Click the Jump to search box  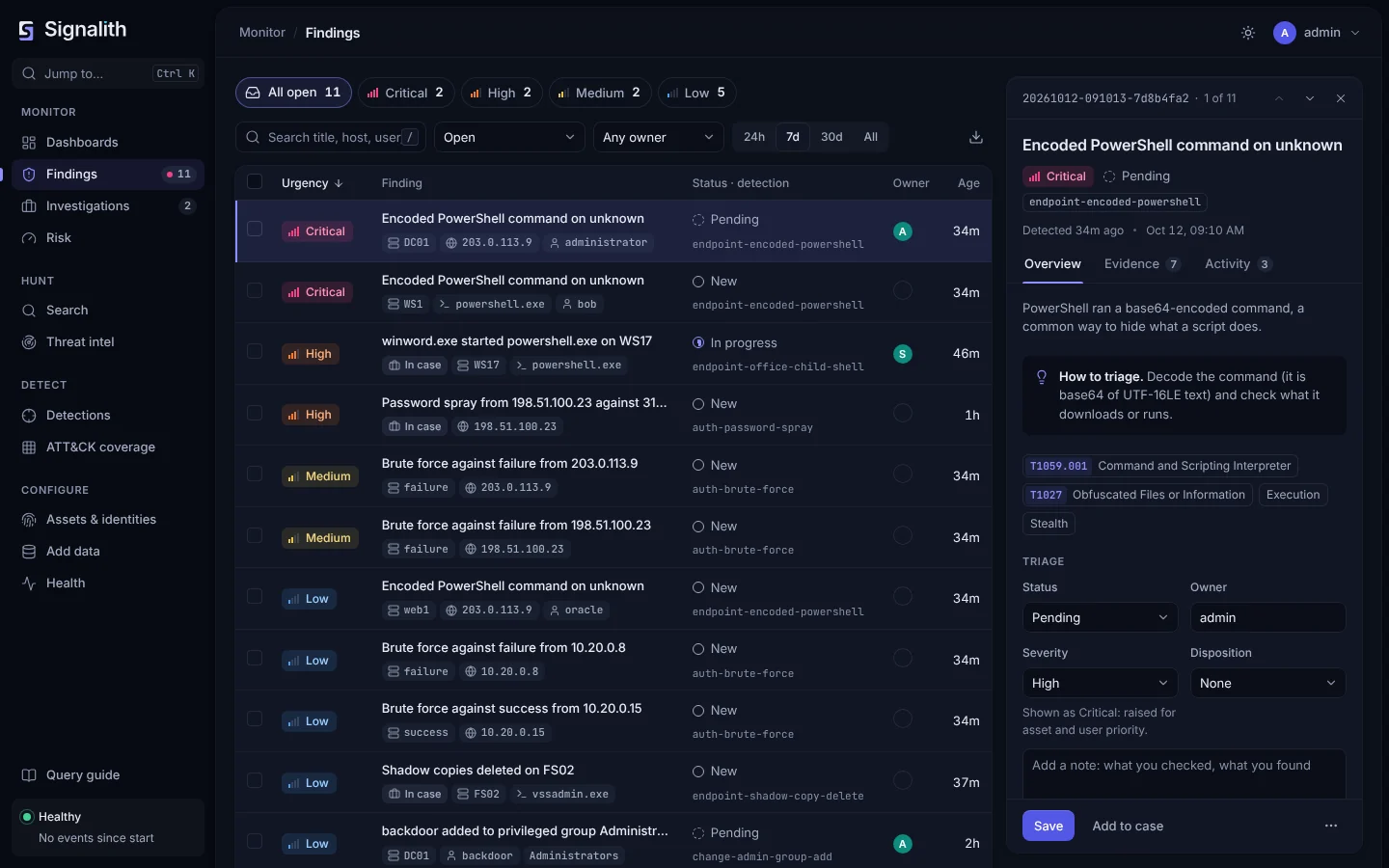click(x=108, y=73)
